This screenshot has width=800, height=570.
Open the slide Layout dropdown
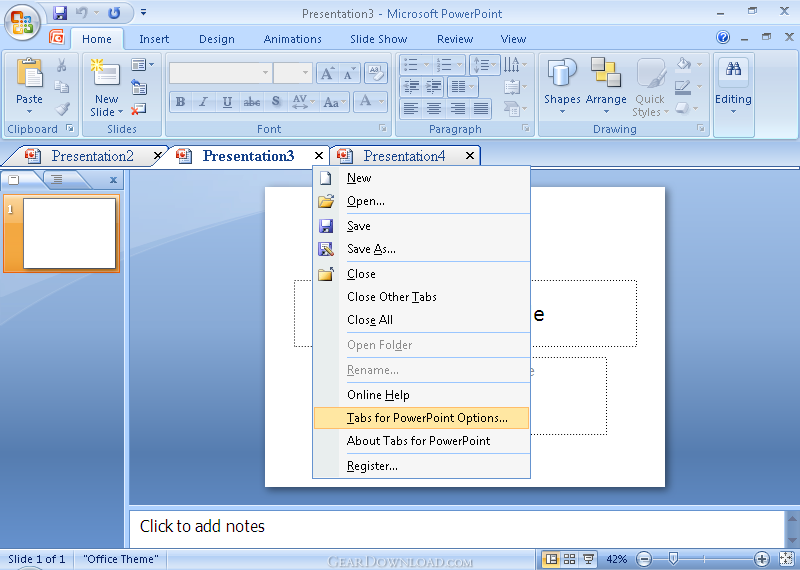pos(142,64)
